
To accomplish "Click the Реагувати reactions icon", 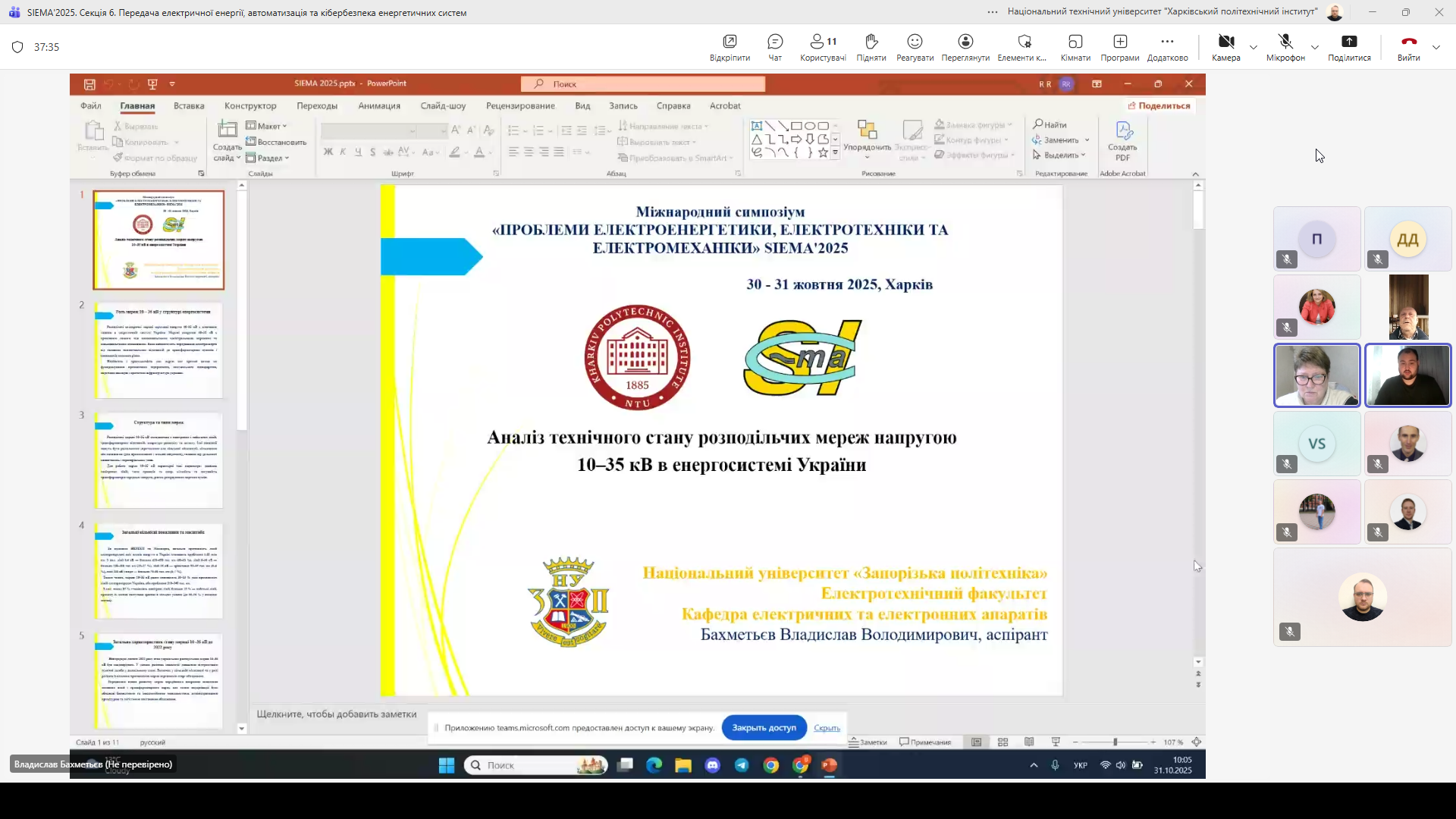I will 914,47.
